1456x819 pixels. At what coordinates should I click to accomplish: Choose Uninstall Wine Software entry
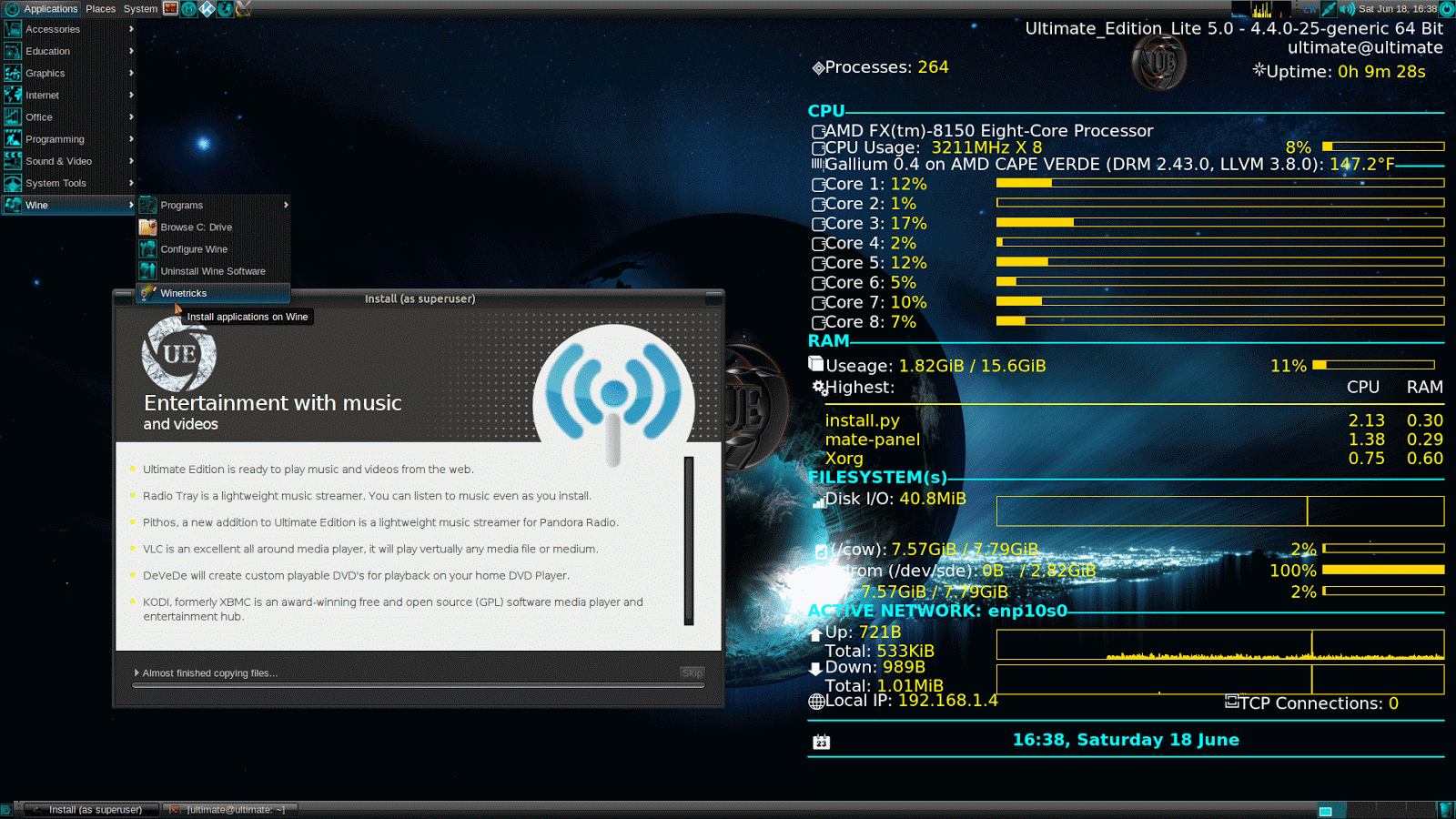tap(213, 270)
